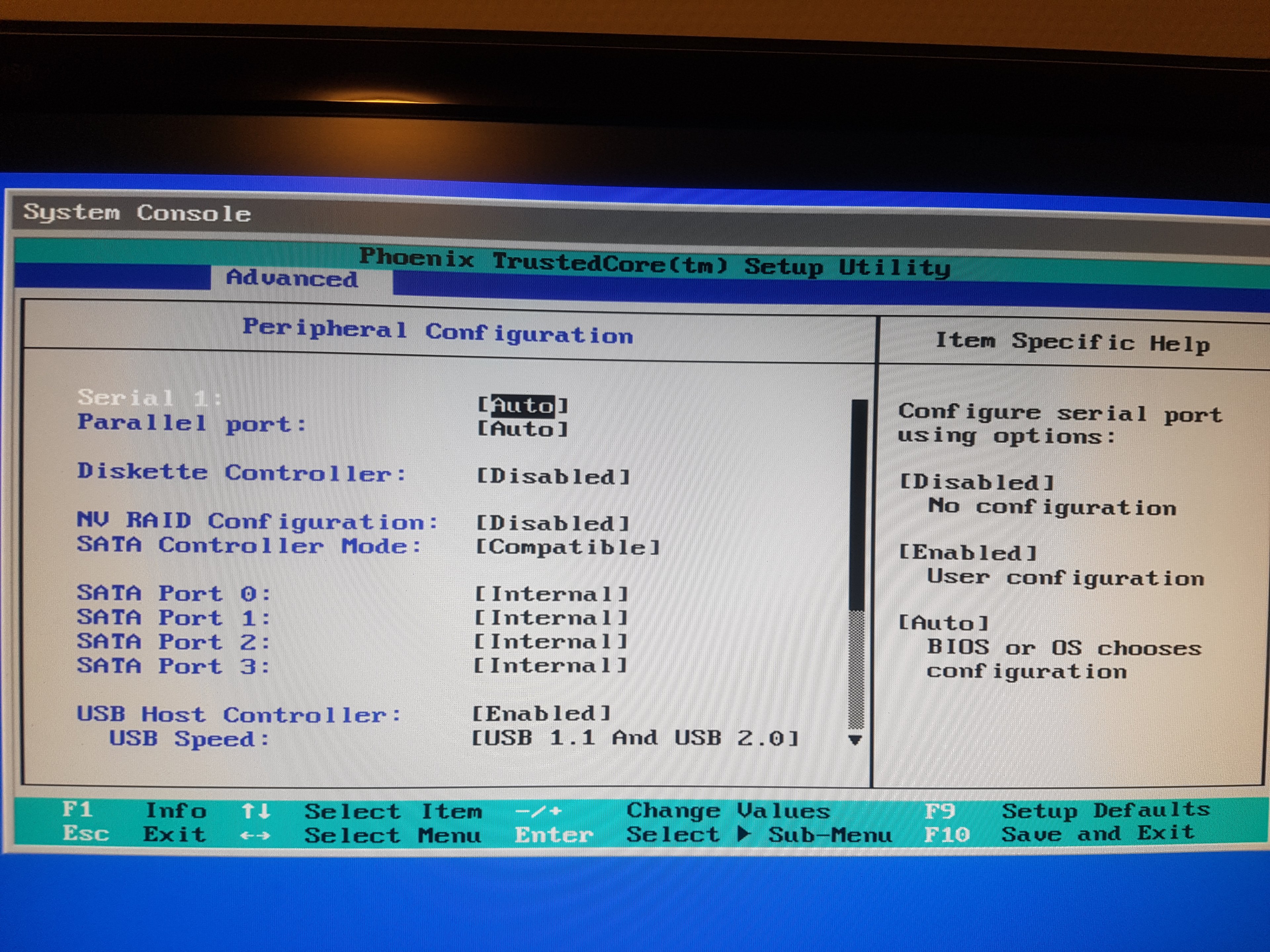Click the [Enabled] entry in help panel
The image size is (1270, 952).
pyautogui.click(x=968, y=553)
